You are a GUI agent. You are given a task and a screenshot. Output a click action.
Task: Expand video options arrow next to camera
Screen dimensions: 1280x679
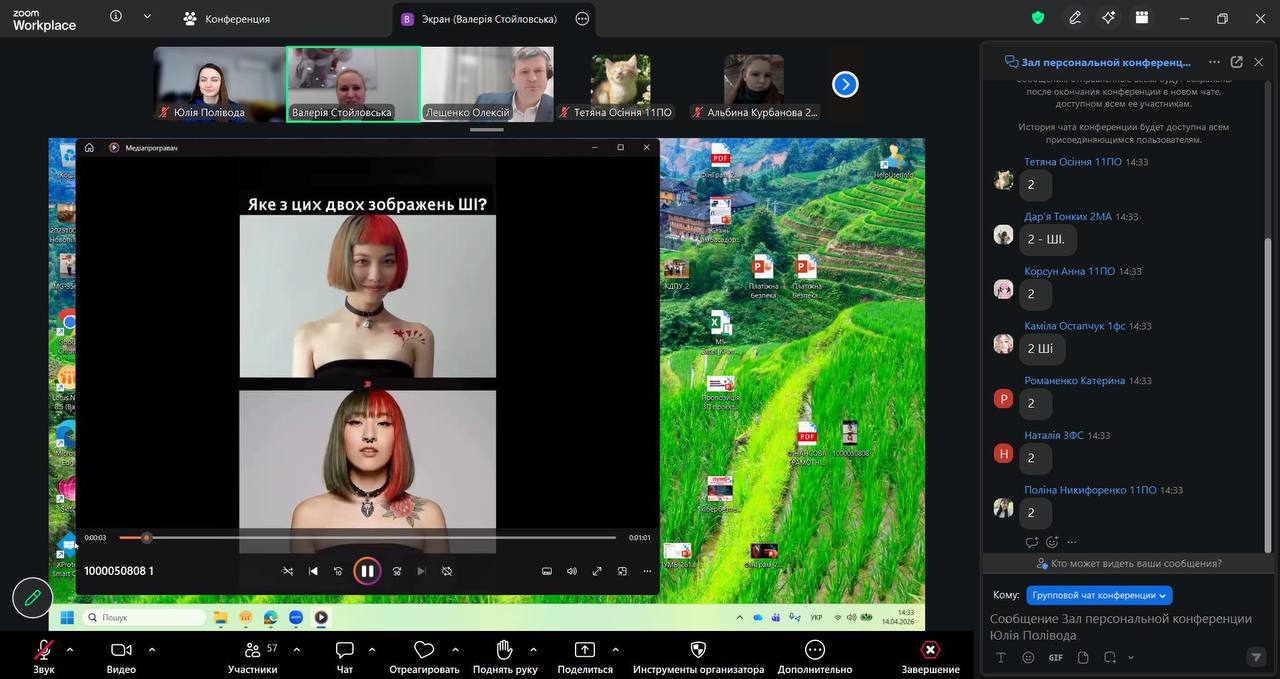(x=151, y=649)
